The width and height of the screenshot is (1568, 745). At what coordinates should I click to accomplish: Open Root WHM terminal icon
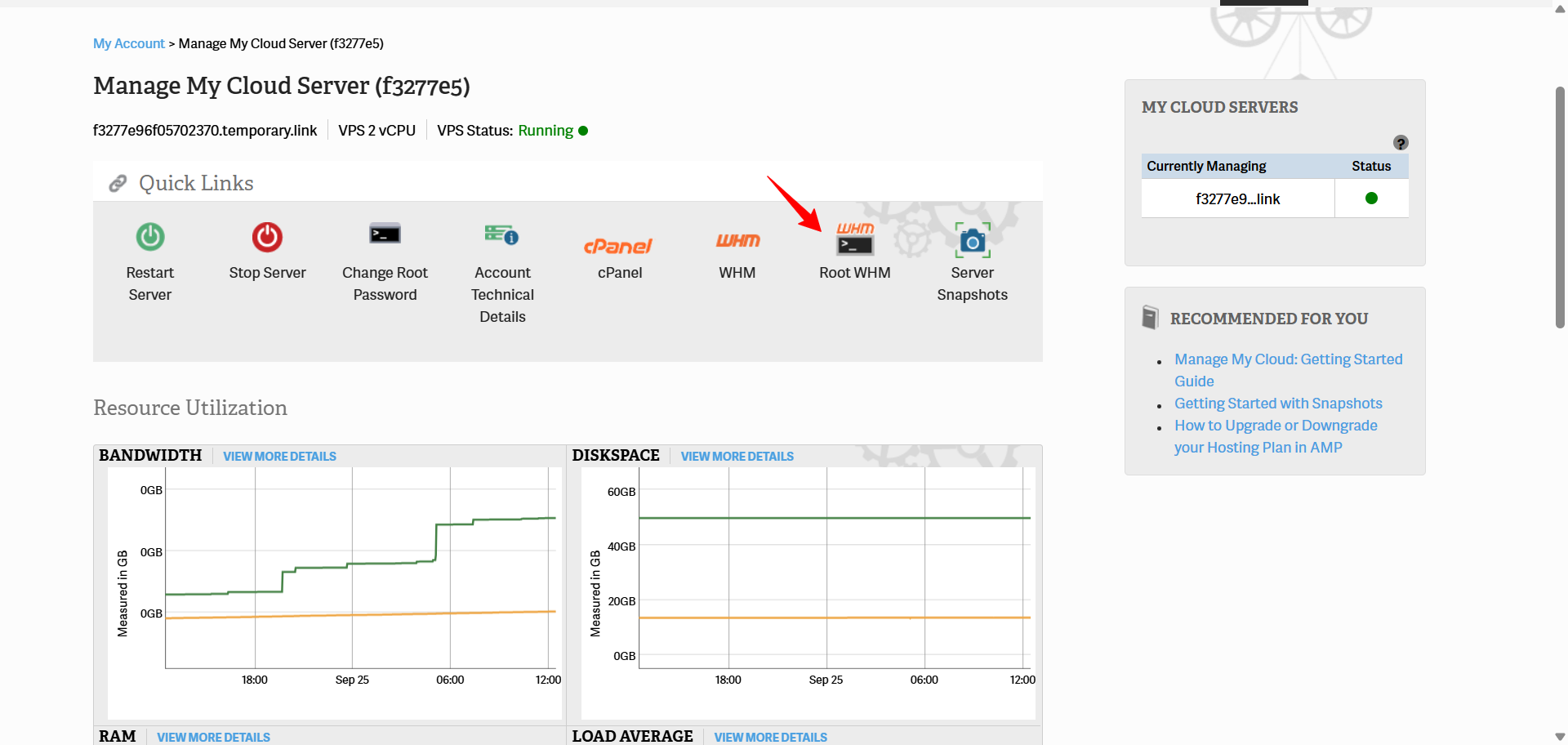(x=854, y=239)
